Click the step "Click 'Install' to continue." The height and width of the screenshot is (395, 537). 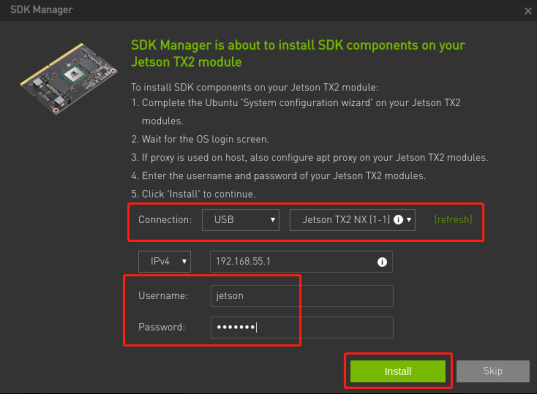point(193,194)
